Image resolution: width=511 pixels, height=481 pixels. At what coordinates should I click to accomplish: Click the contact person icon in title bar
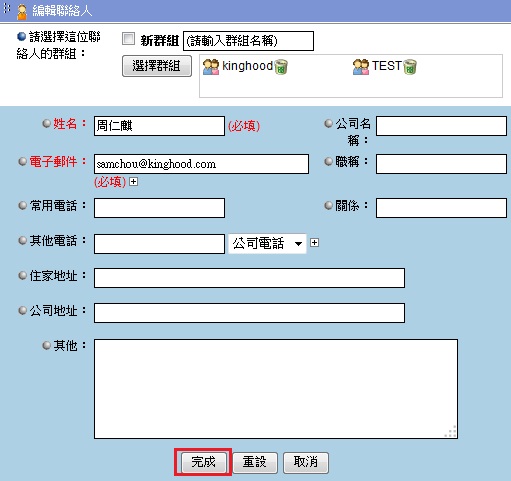pyautogui.click(x=22, y=11)
